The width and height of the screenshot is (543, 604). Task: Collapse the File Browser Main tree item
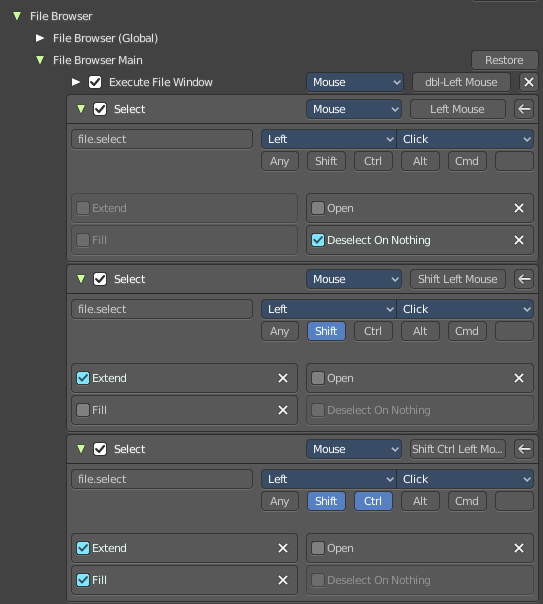click(x=40, y=60)
